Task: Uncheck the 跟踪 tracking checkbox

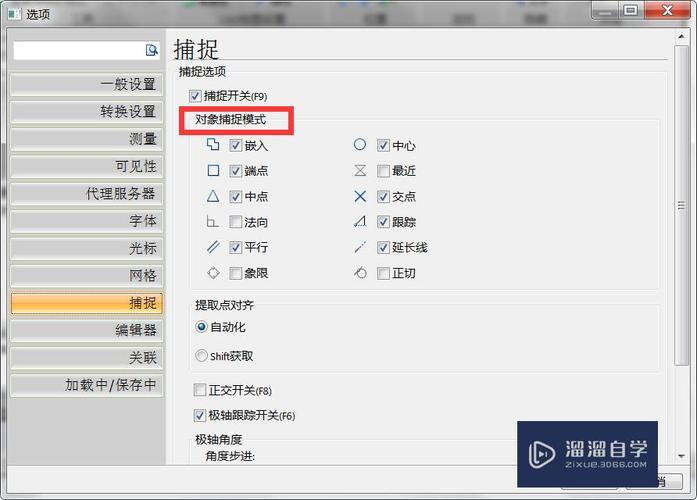Action: [x=383, y=222]
